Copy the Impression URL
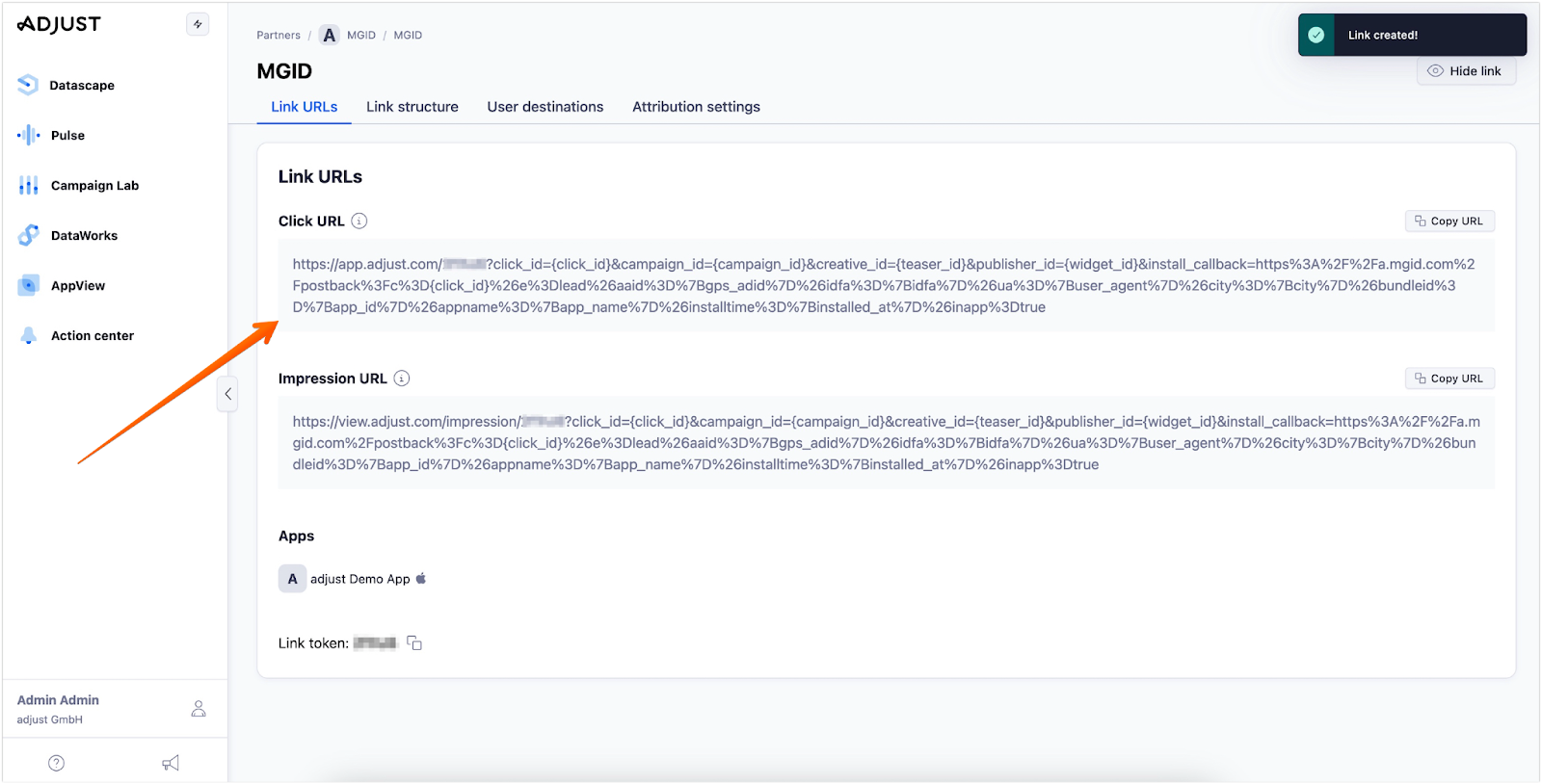 tap(1449, 379)
